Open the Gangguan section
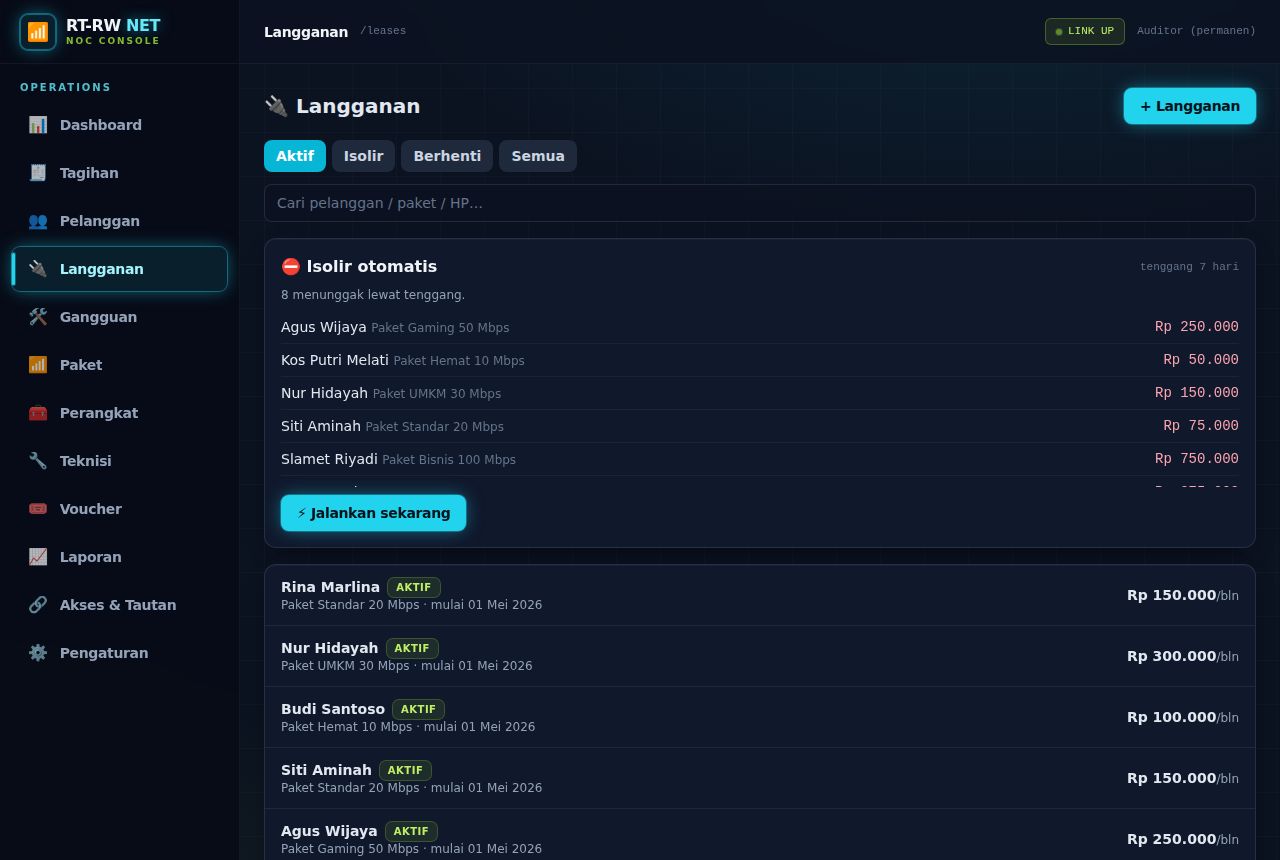Screen dimensions: 1280x860 coord(120,317)
